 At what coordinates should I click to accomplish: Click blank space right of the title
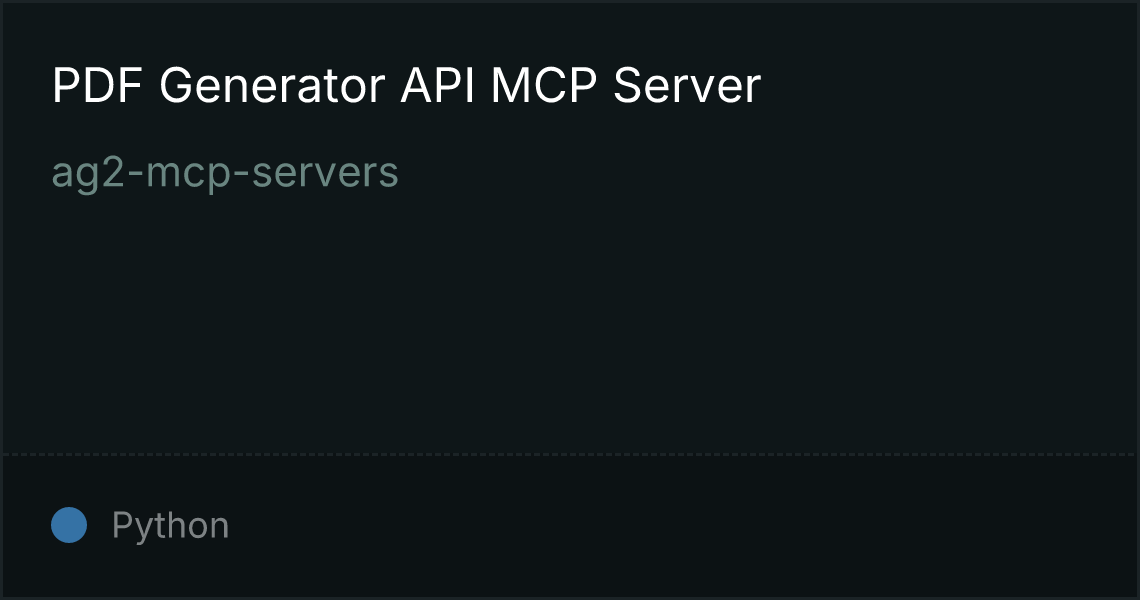(x=945, y=85)
